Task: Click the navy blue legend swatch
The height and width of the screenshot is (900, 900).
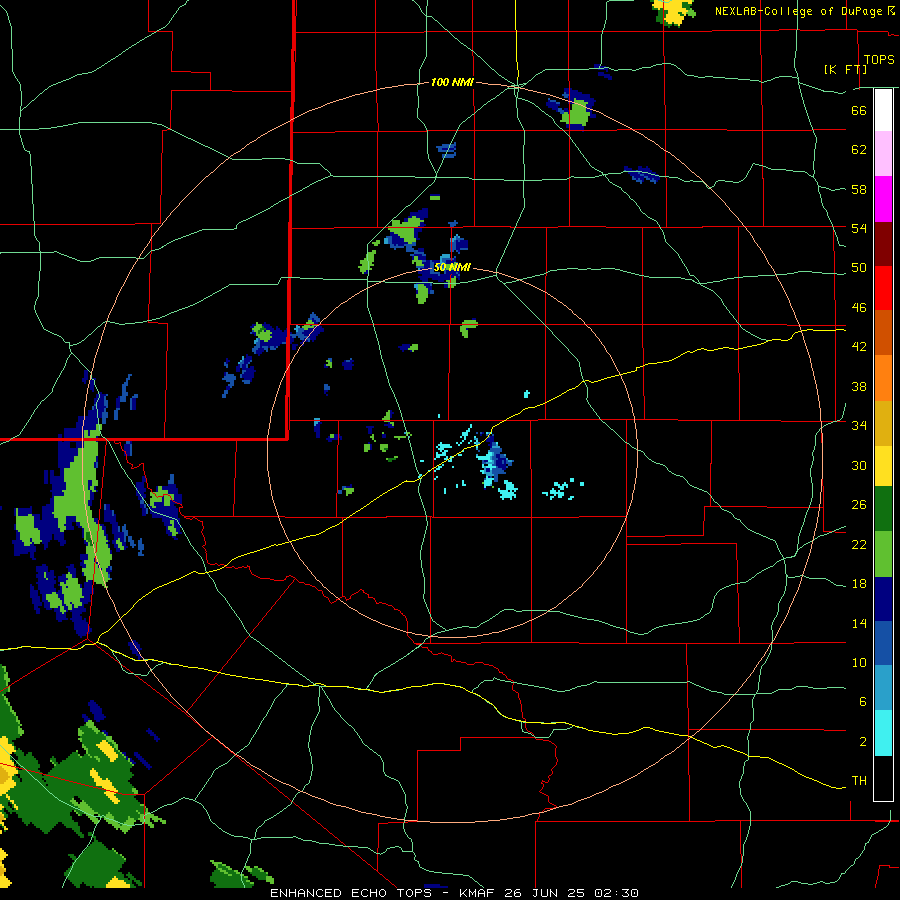Action: click(883, 600)
